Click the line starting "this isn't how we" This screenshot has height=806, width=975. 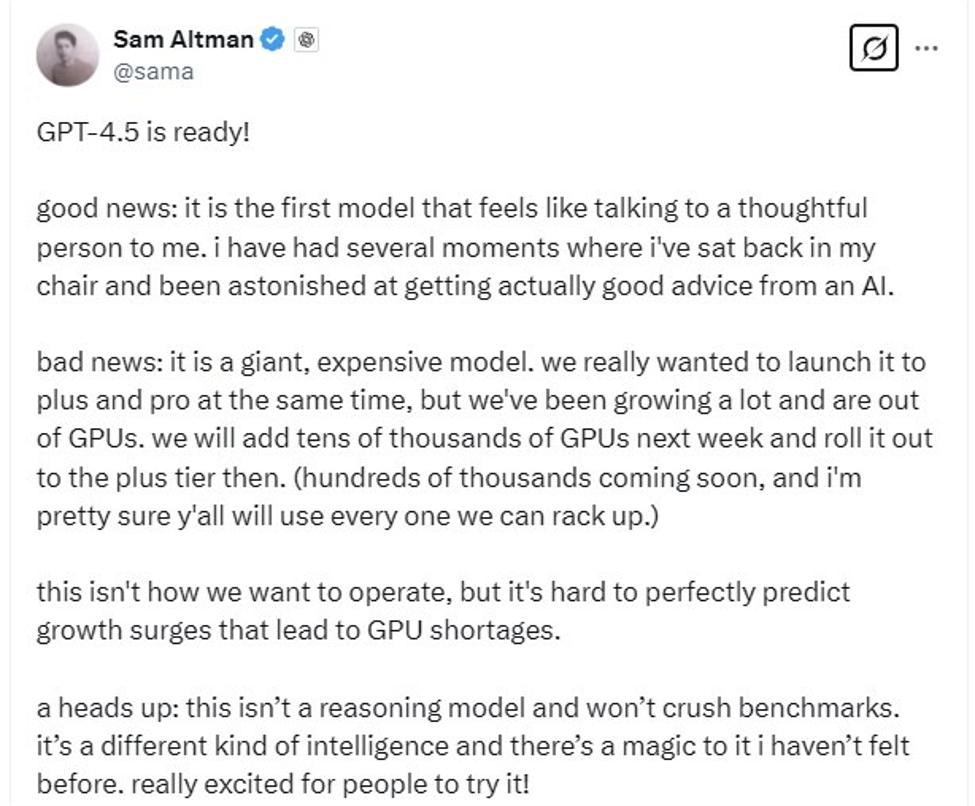point(443,592)
